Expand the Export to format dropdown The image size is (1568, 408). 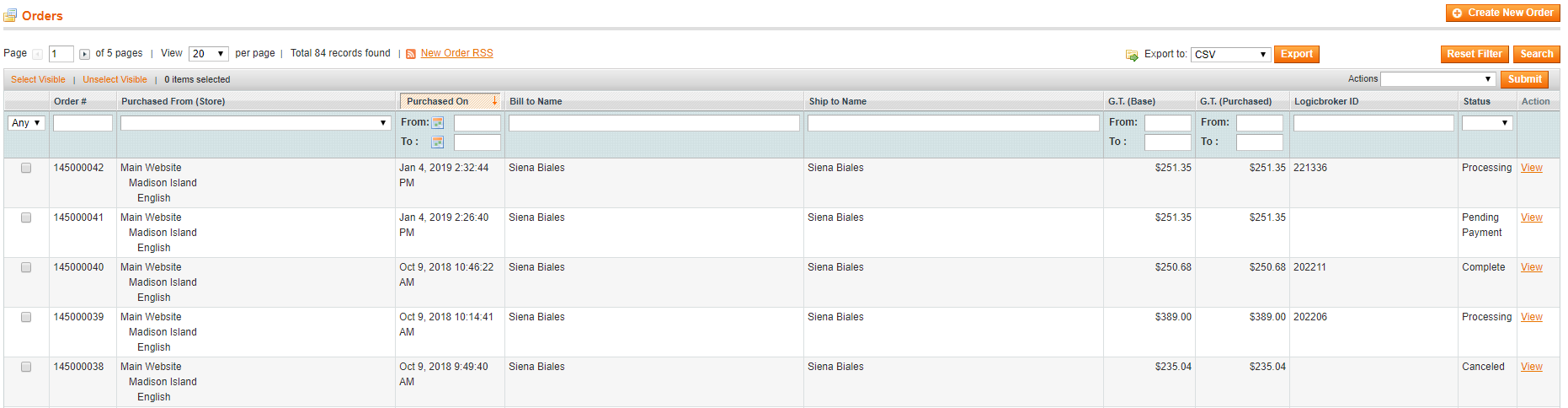[1230, 55]
